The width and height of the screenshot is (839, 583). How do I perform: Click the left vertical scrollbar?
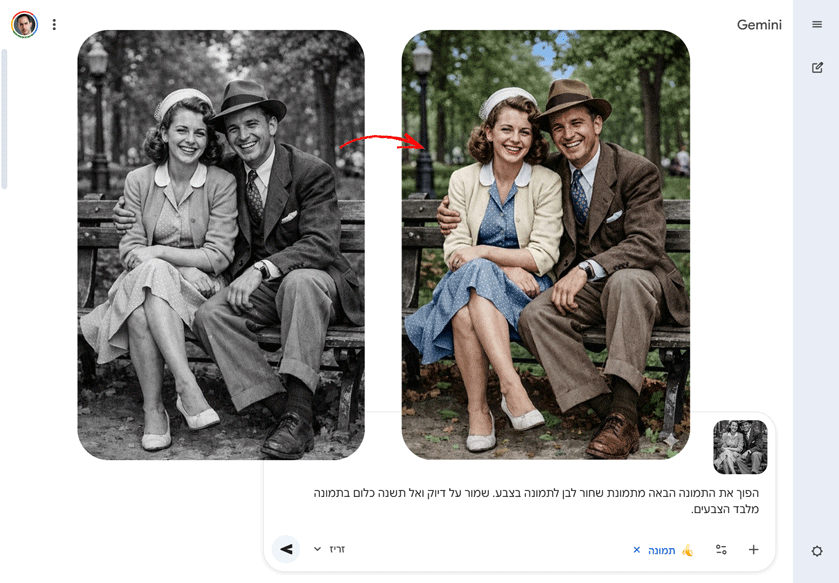click(x=4, y=118)
